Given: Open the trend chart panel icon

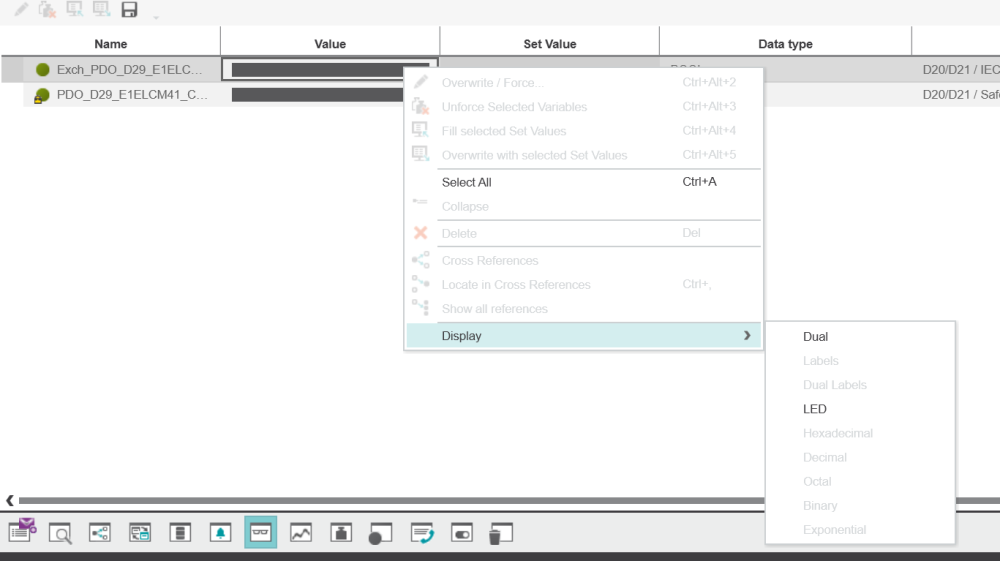Looking at the screenshot, I should [301, 533].
